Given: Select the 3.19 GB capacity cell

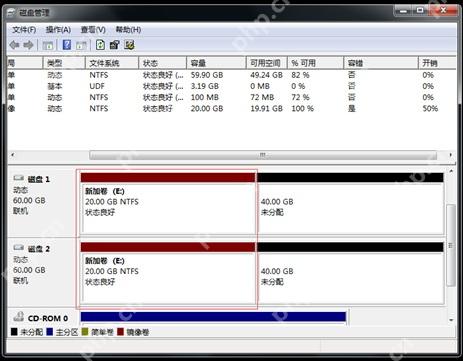Looking at the screenshot, I should tap(205, 86).
